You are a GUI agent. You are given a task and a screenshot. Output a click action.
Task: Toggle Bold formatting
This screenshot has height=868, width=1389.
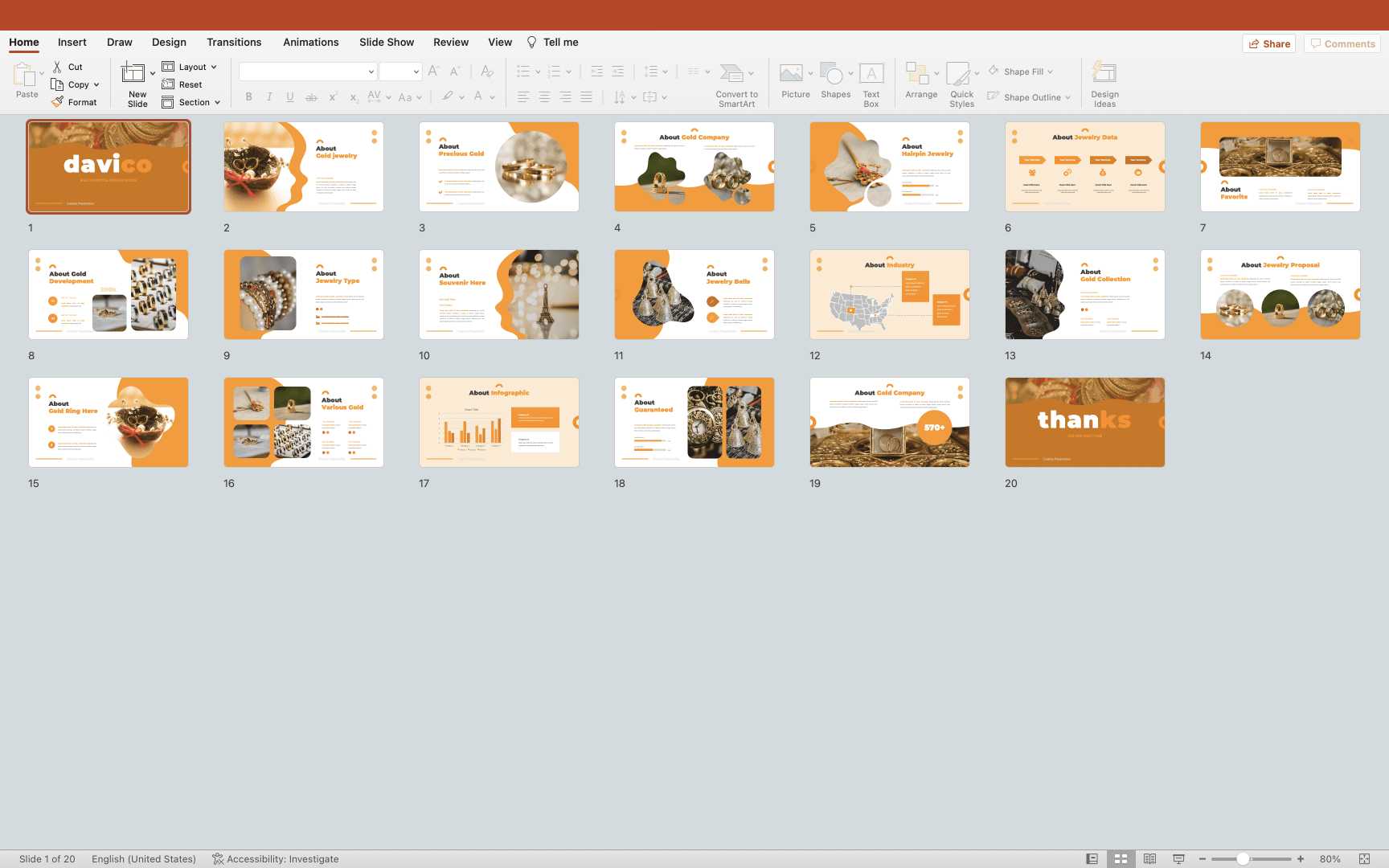coord(249,97)
